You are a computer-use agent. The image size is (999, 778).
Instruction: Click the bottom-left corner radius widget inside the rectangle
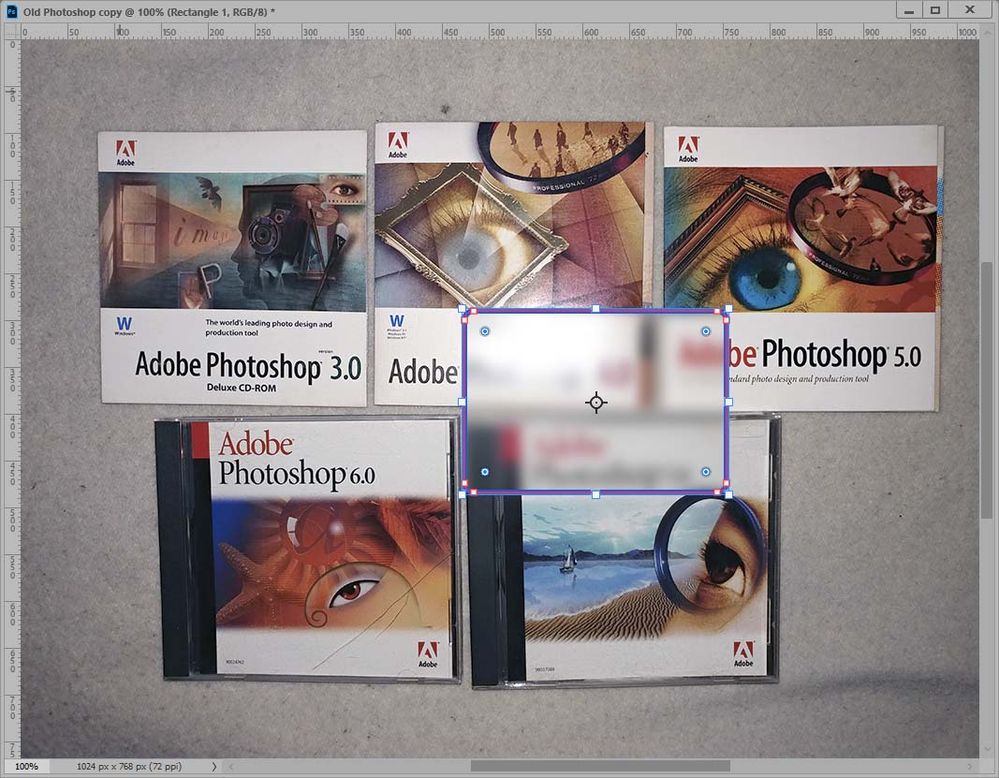pos(485,472)
